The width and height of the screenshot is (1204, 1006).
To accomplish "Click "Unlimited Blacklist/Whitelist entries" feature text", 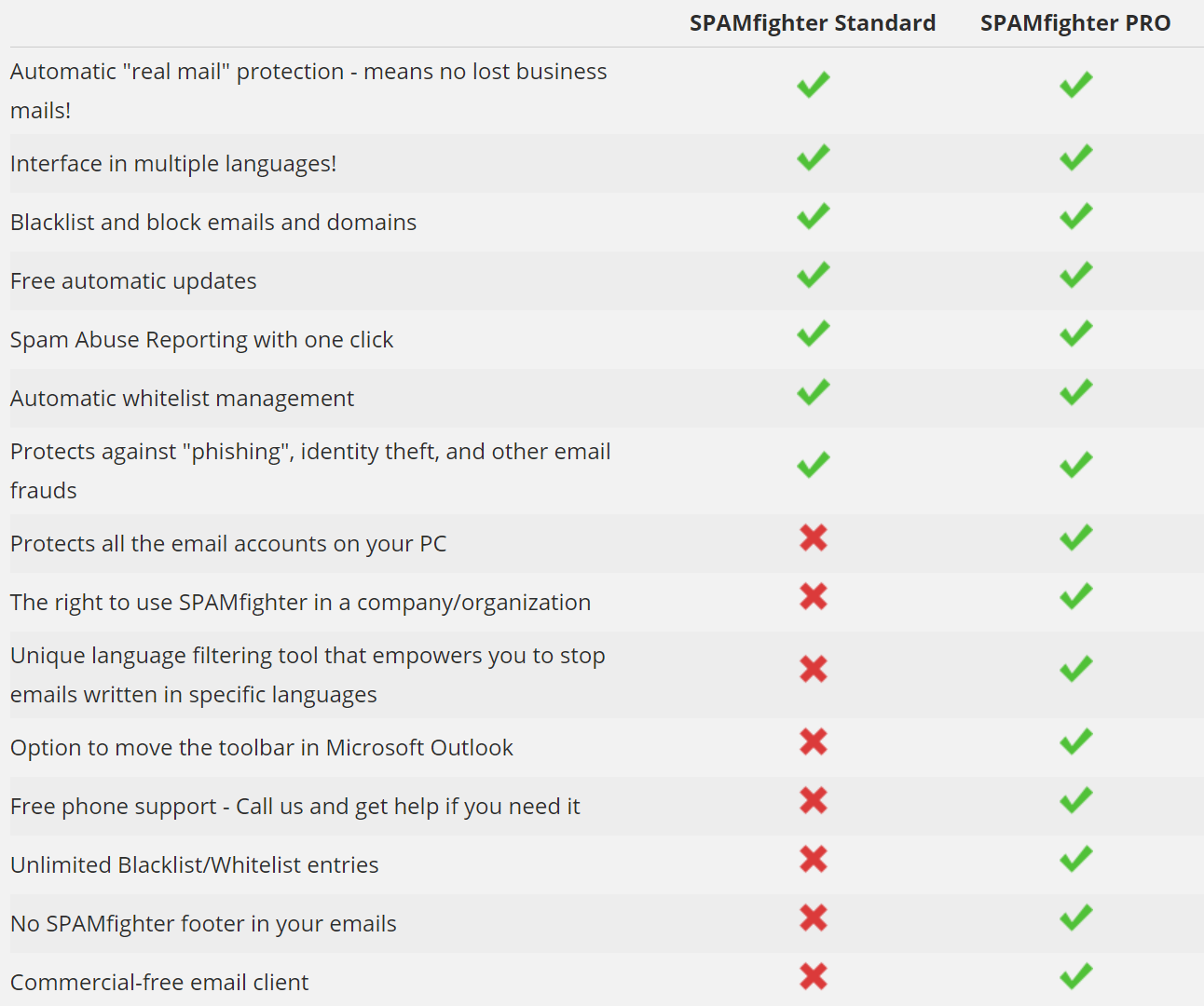I will 194,865.
